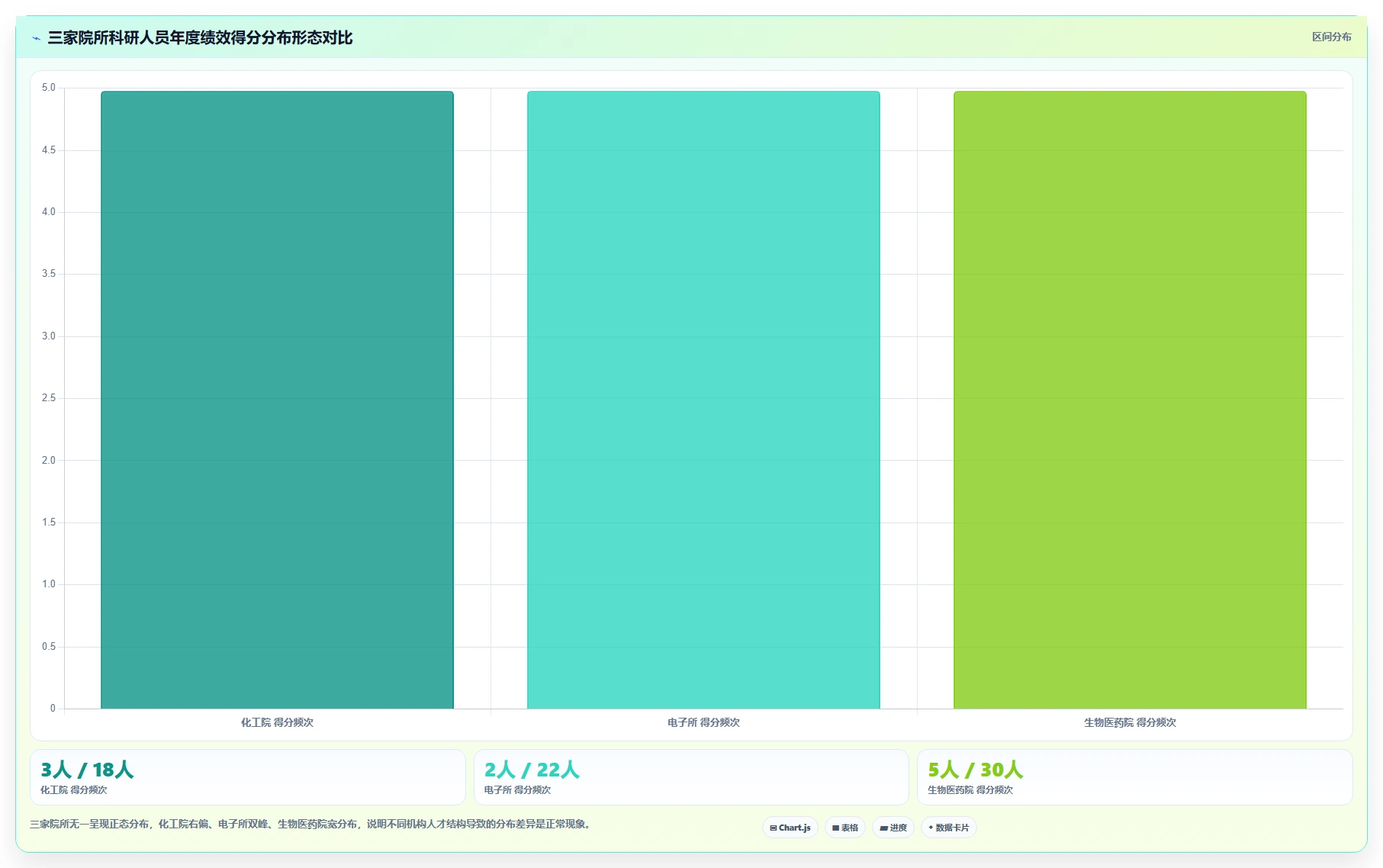Click the 数据卡片 star icon
This screenshot has width=1383, height=868.
(931, 828)
